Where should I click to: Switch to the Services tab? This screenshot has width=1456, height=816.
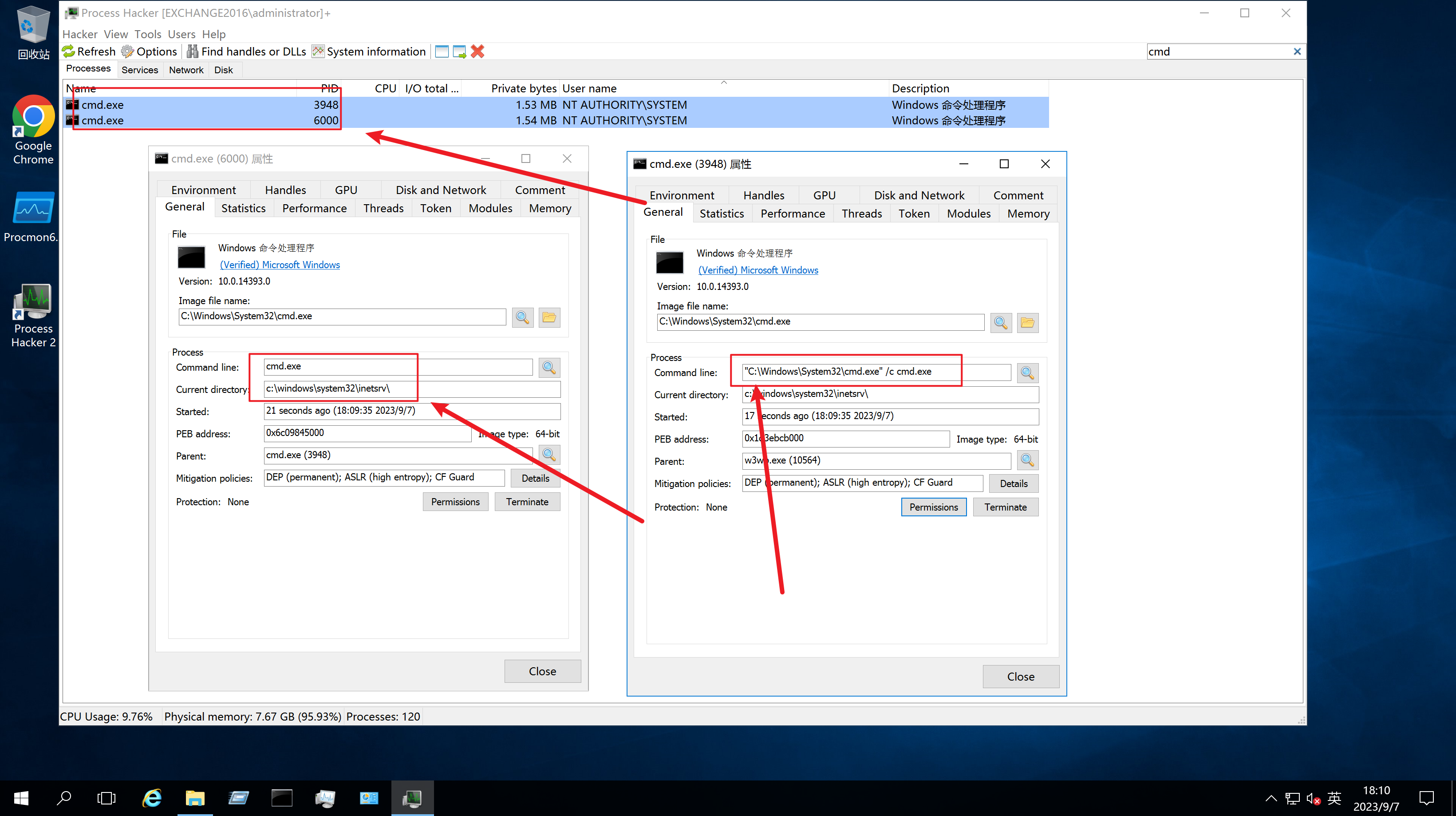(140, 70)
